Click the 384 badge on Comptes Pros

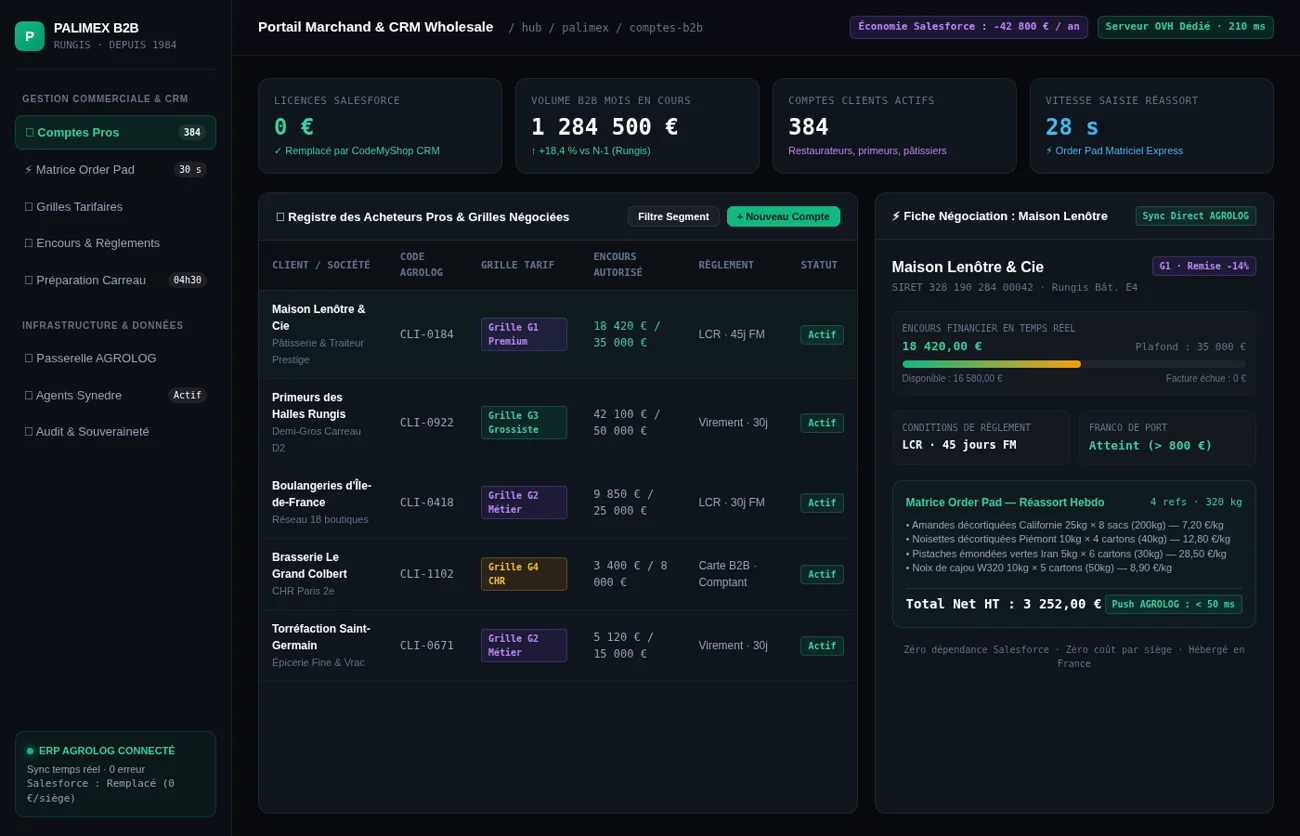(x=192, y=132)
